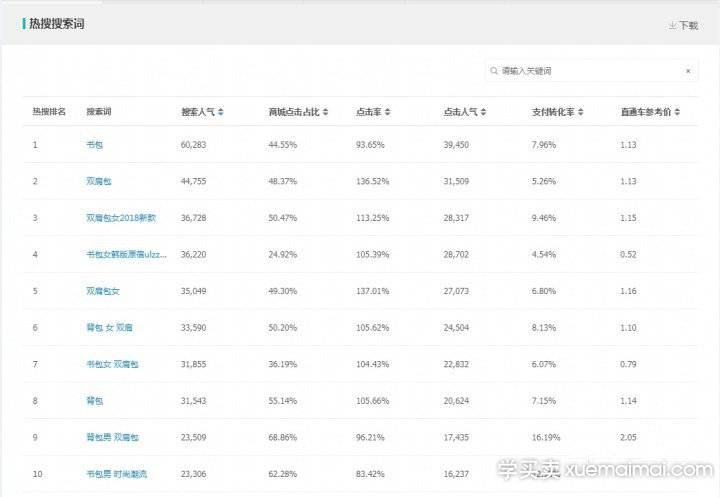This screenshot has width=720, height=497.
Task: Select the 31,543 search popularity value
Action: 193,401
